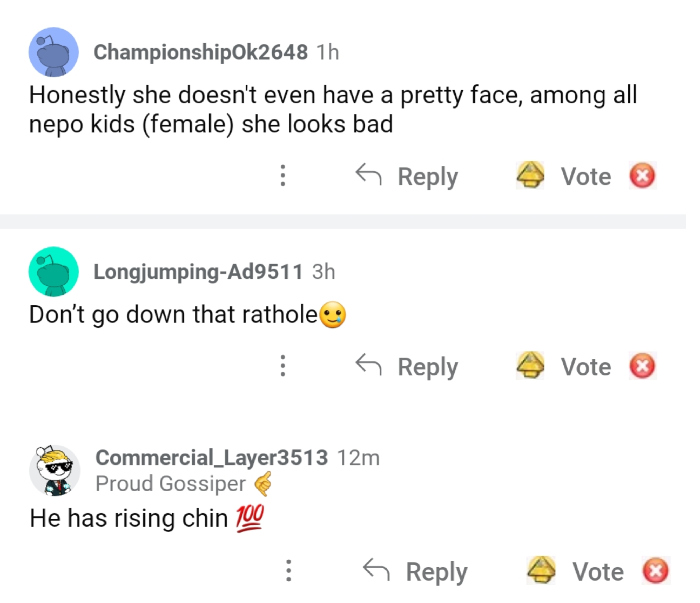Visit the Commercial_Layer3513 username profile
This screenshot has width=700, height=603.
(x=211, y=458)
